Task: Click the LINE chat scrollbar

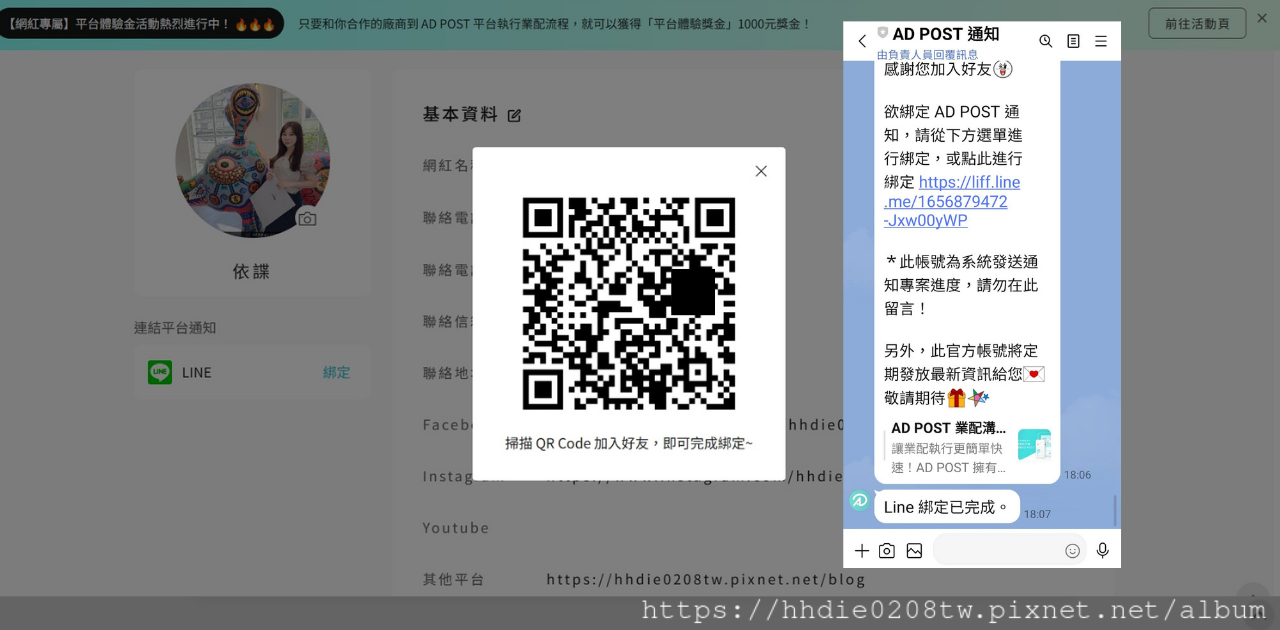Action: 1115,509
